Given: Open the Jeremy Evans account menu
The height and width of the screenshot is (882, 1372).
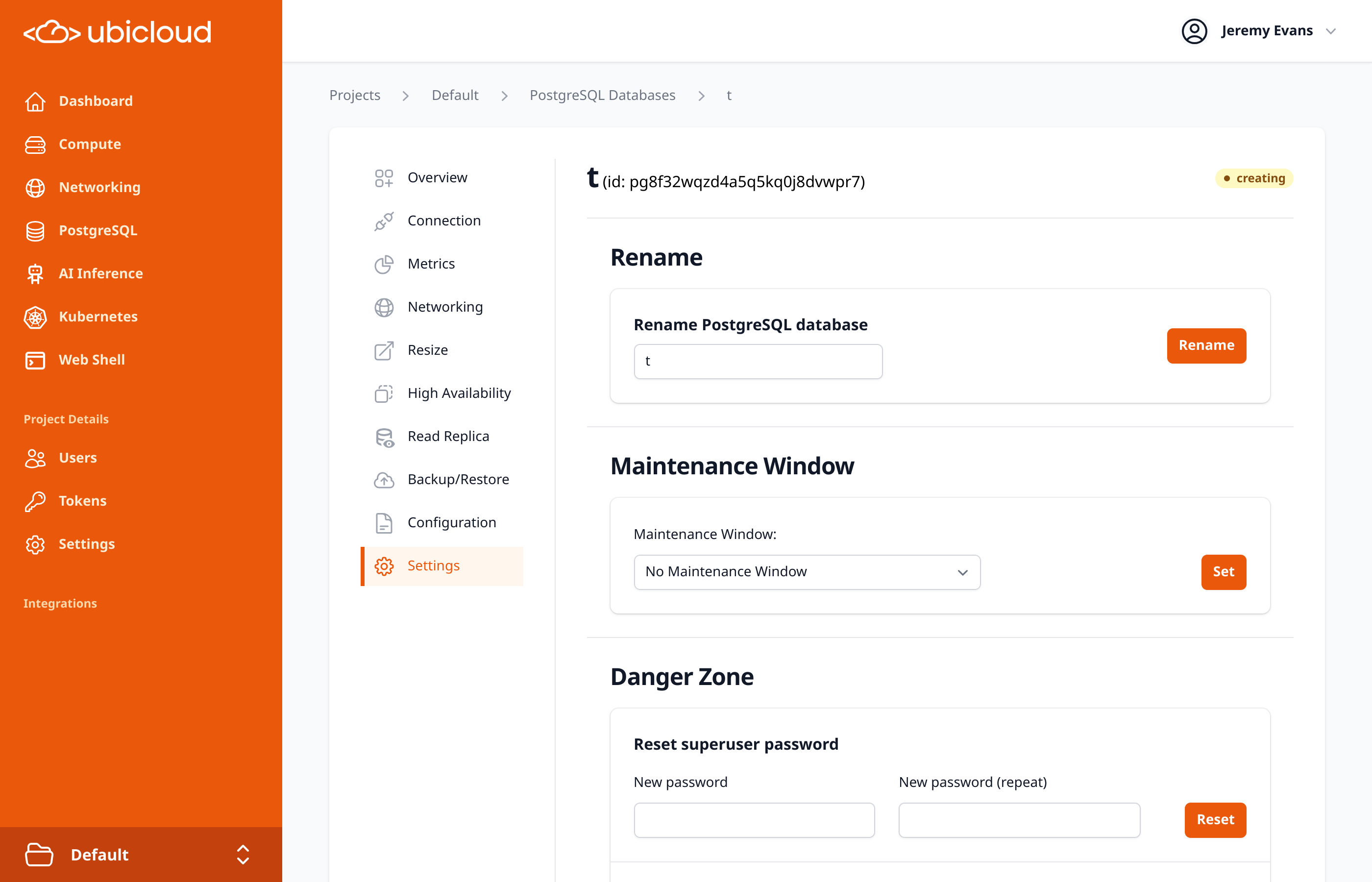Looking at the screenshot, I should click(x=1259, y=31).
